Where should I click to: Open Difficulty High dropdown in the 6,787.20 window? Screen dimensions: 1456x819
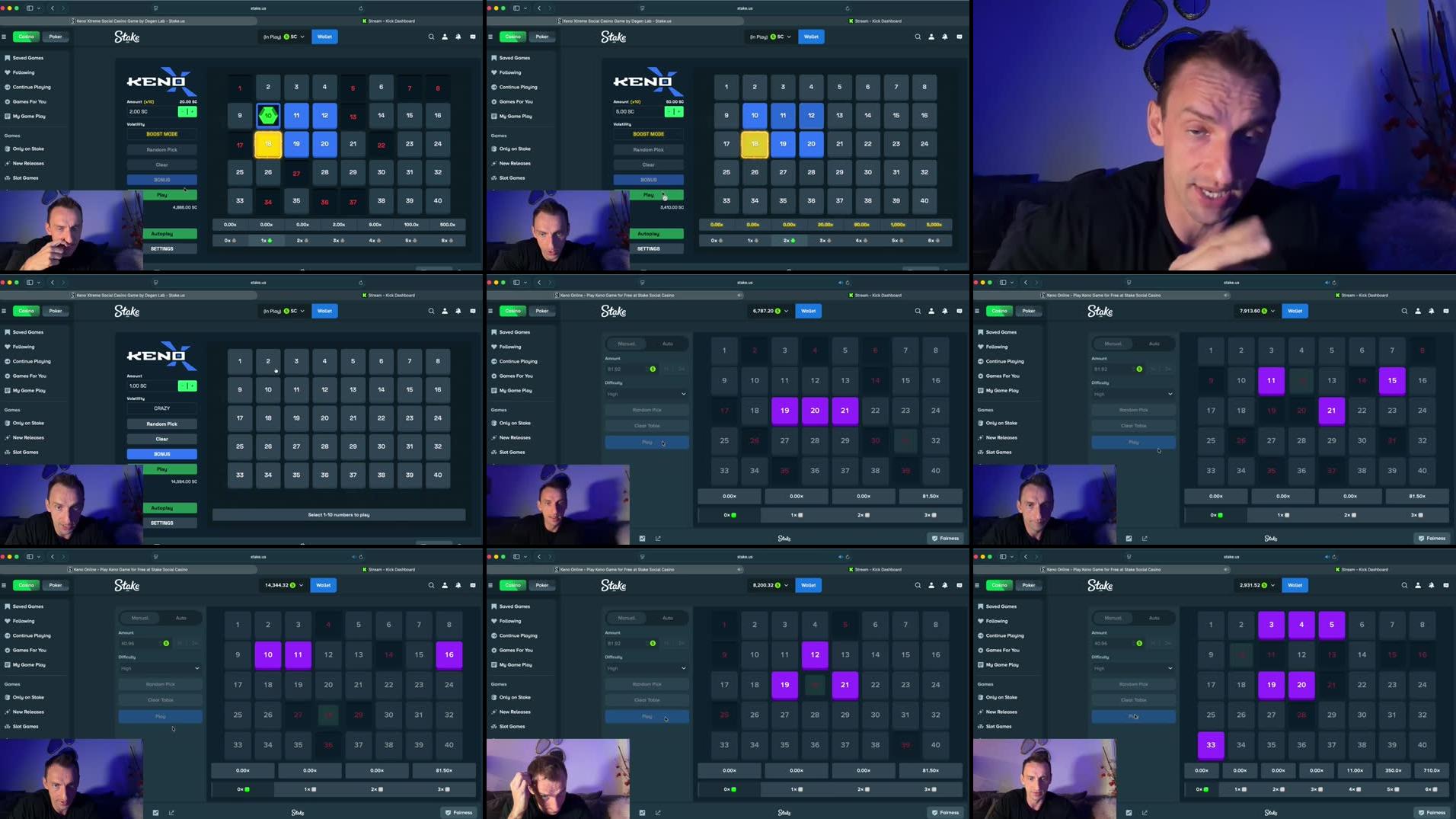click(x=647, y=394)
